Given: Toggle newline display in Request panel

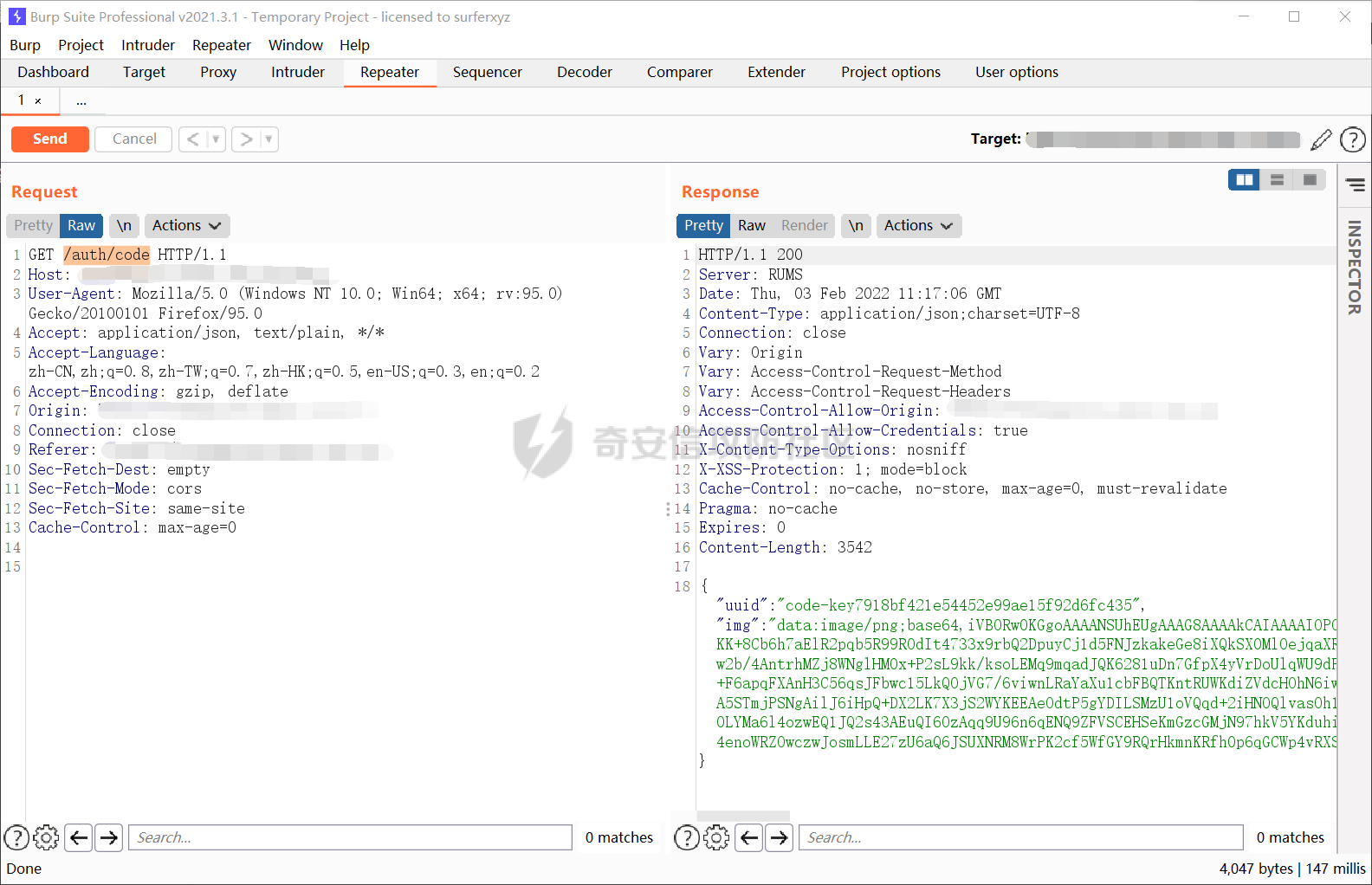Looking at the screenshot, I should [x=125, y=226].
